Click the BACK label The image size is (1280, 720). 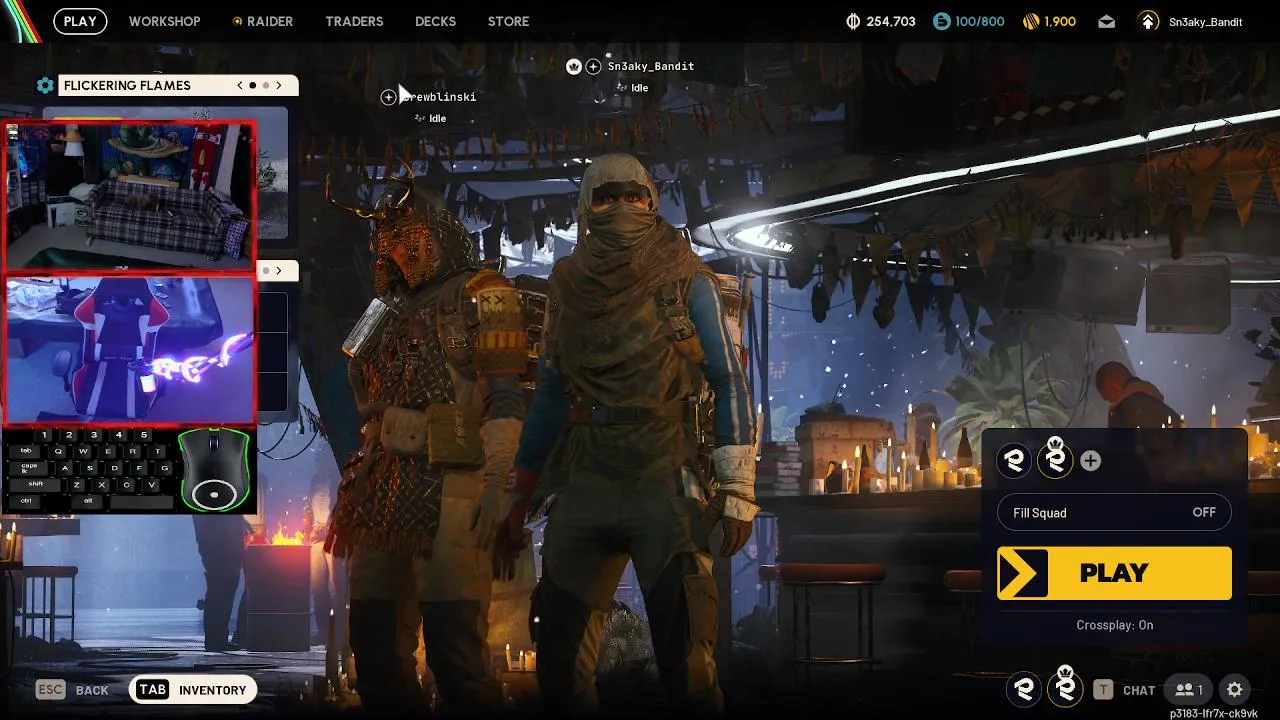pyautogui.click(x=92, y=690)
